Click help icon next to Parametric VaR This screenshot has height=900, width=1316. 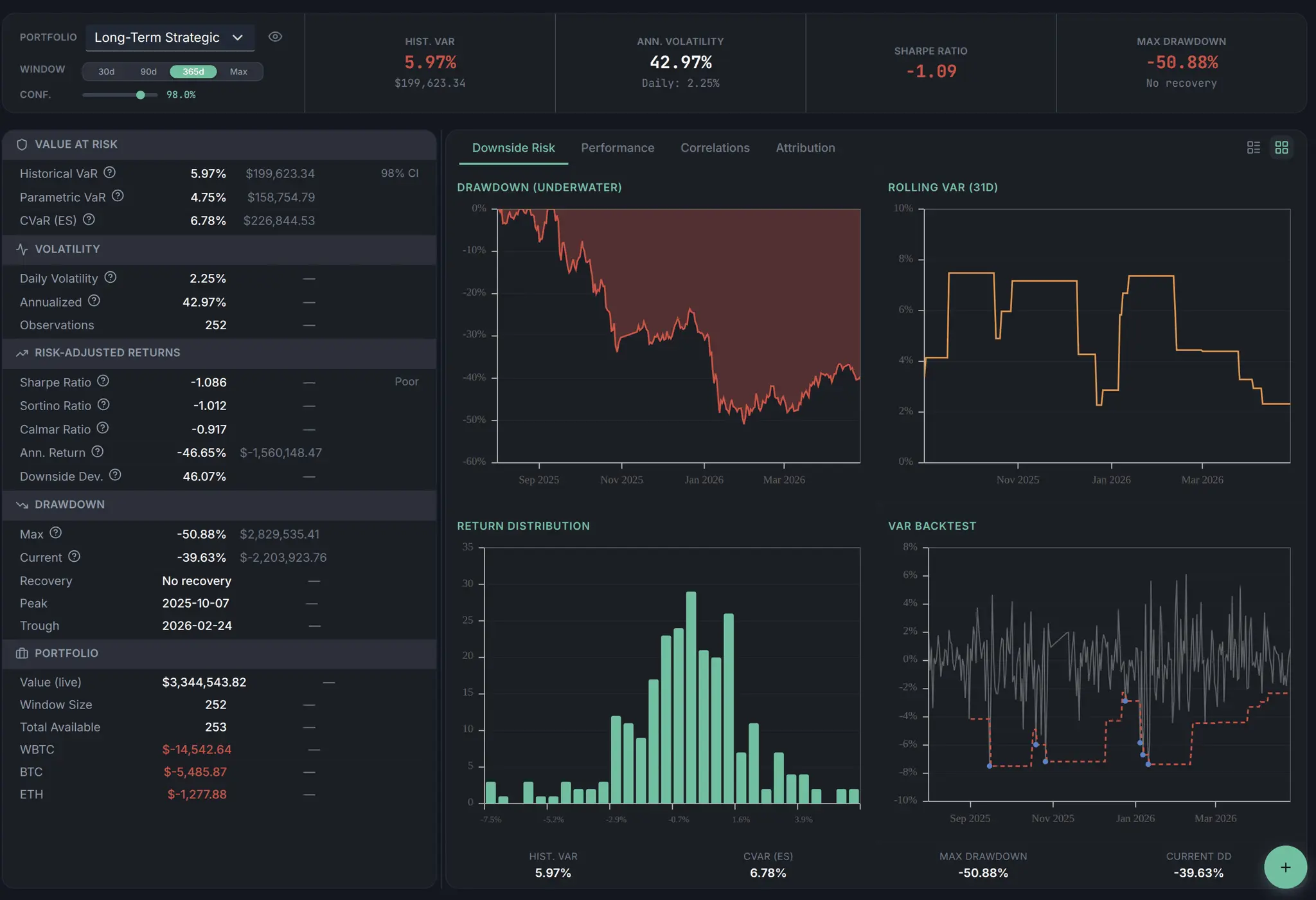pos(118,196)
